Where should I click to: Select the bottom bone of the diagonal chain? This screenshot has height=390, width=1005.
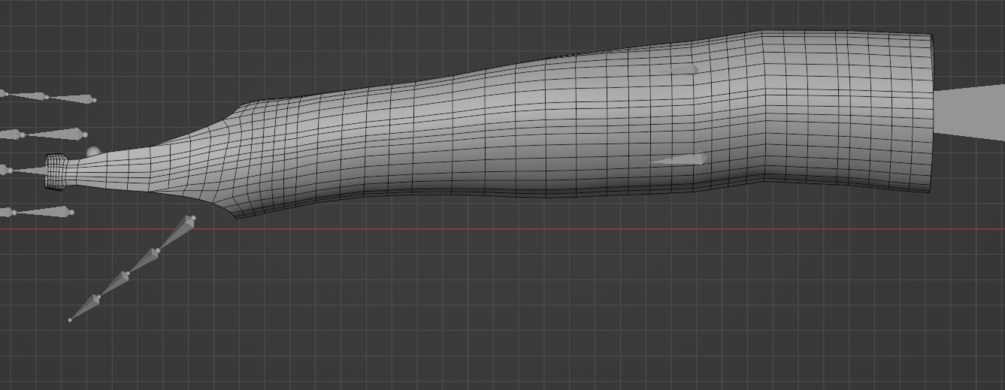point(84,307)
